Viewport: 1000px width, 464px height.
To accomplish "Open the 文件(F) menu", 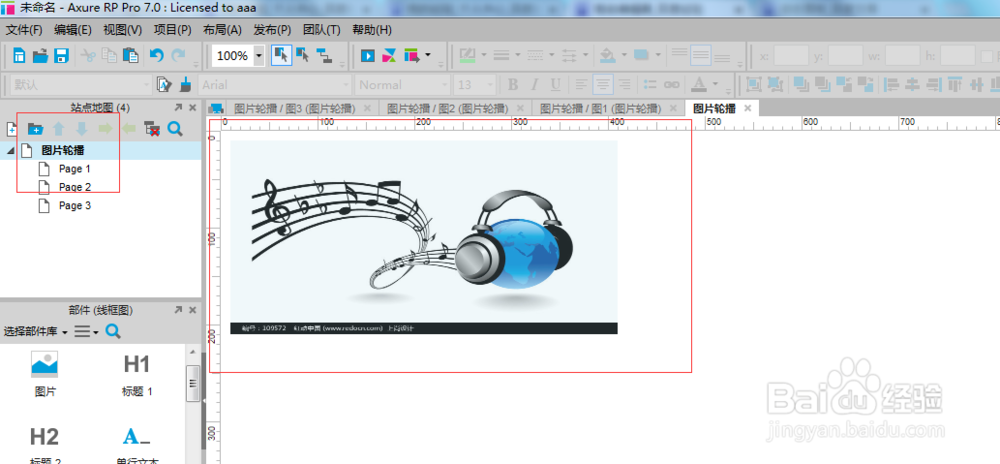I will [24, 30].
